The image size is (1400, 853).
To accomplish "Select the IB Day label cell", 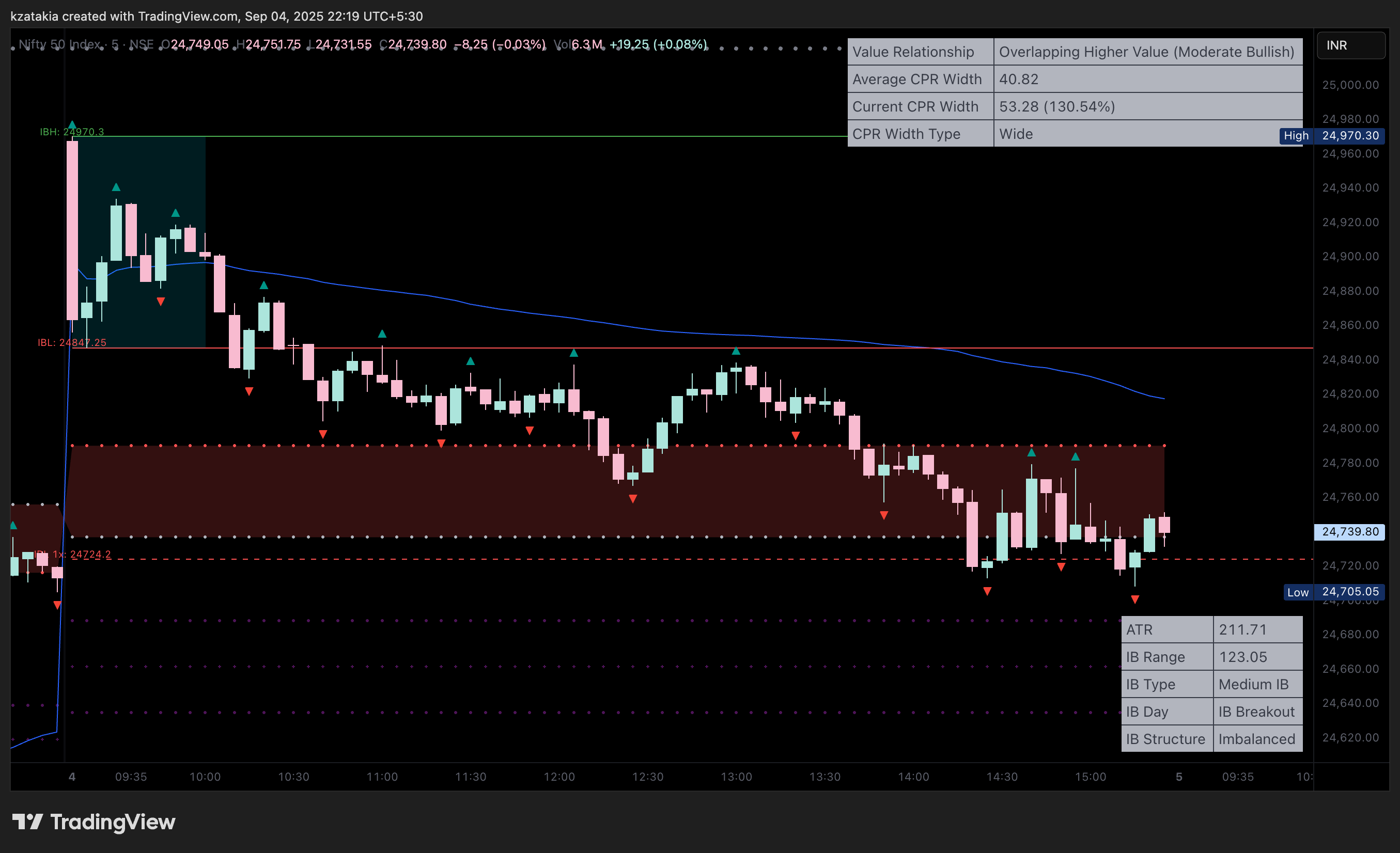I will pos(1167,711).
